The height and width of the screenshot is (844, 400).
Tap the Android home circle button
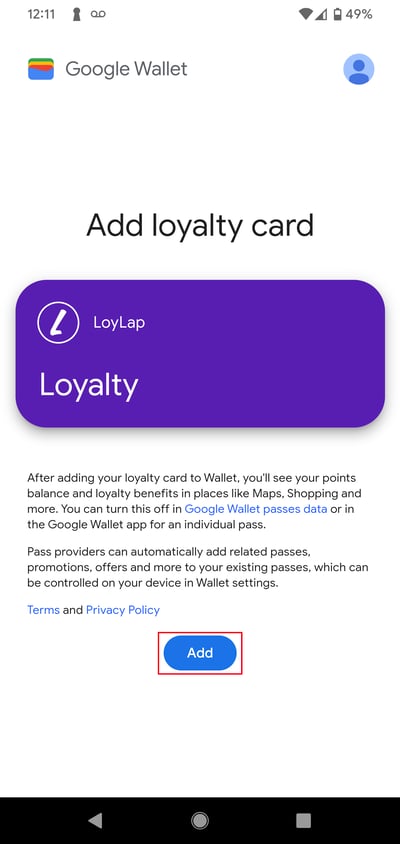coord(200,820)
